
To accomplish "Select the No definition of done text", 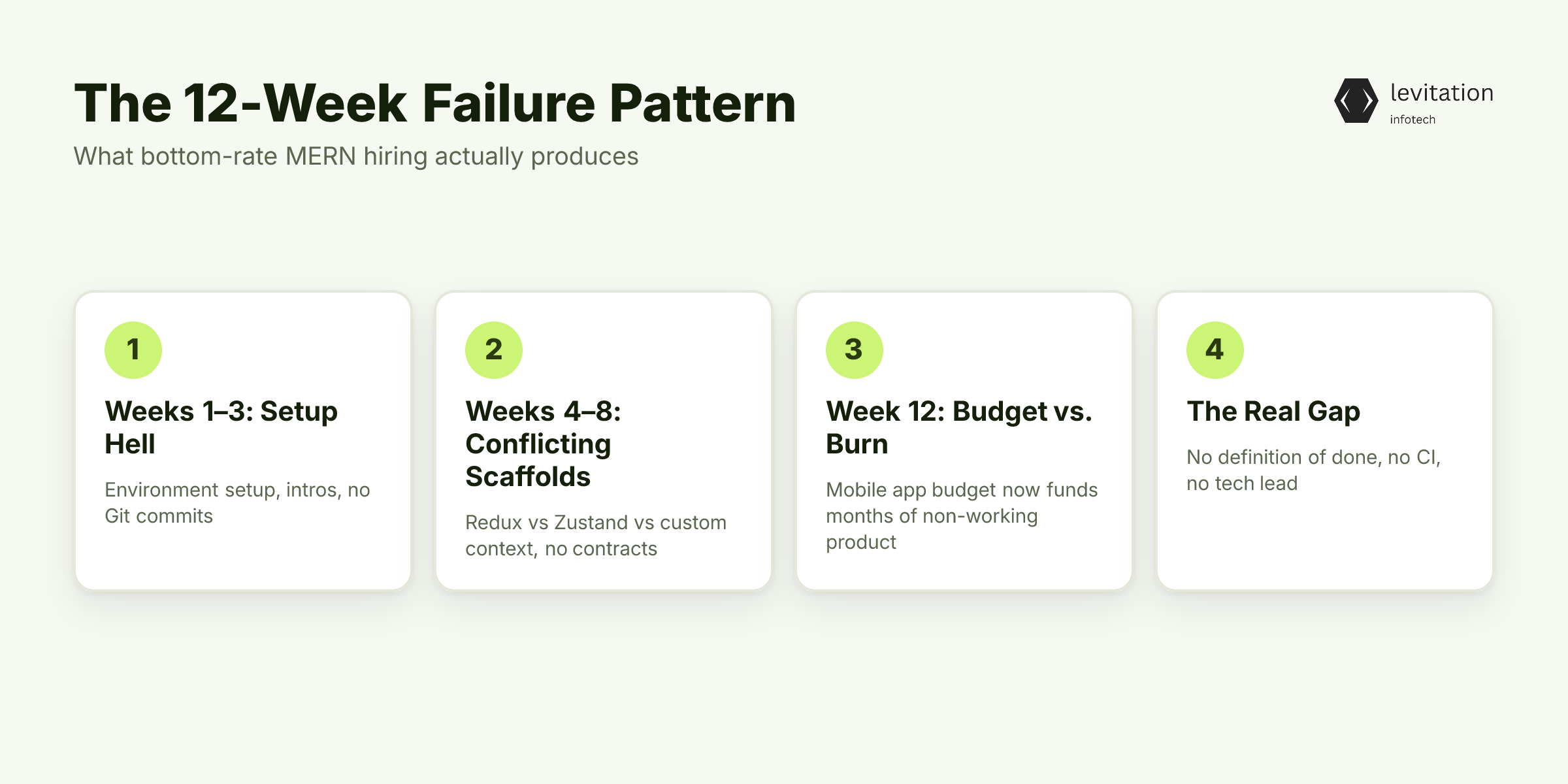I will tap(1314, 470).
